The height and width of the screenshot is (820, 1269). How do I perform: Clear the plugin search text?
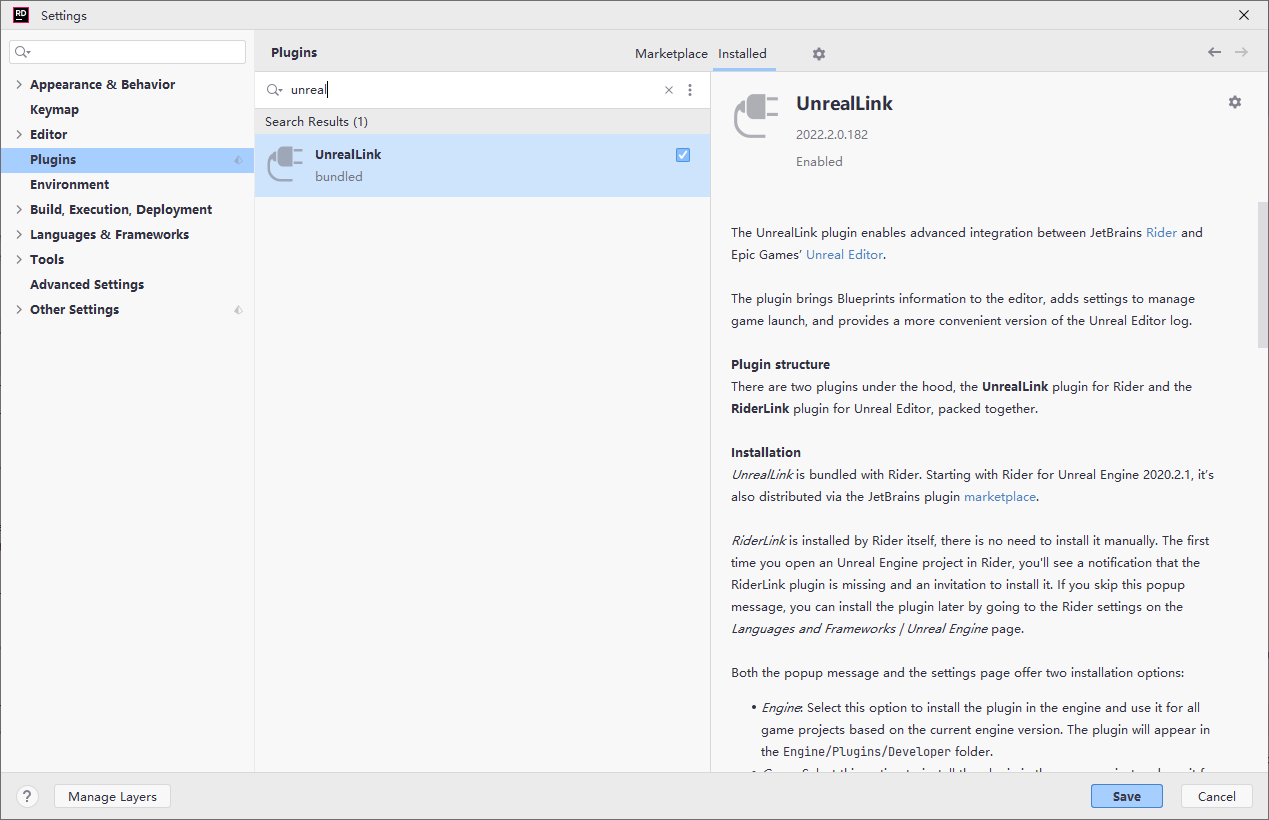[669, 90]
